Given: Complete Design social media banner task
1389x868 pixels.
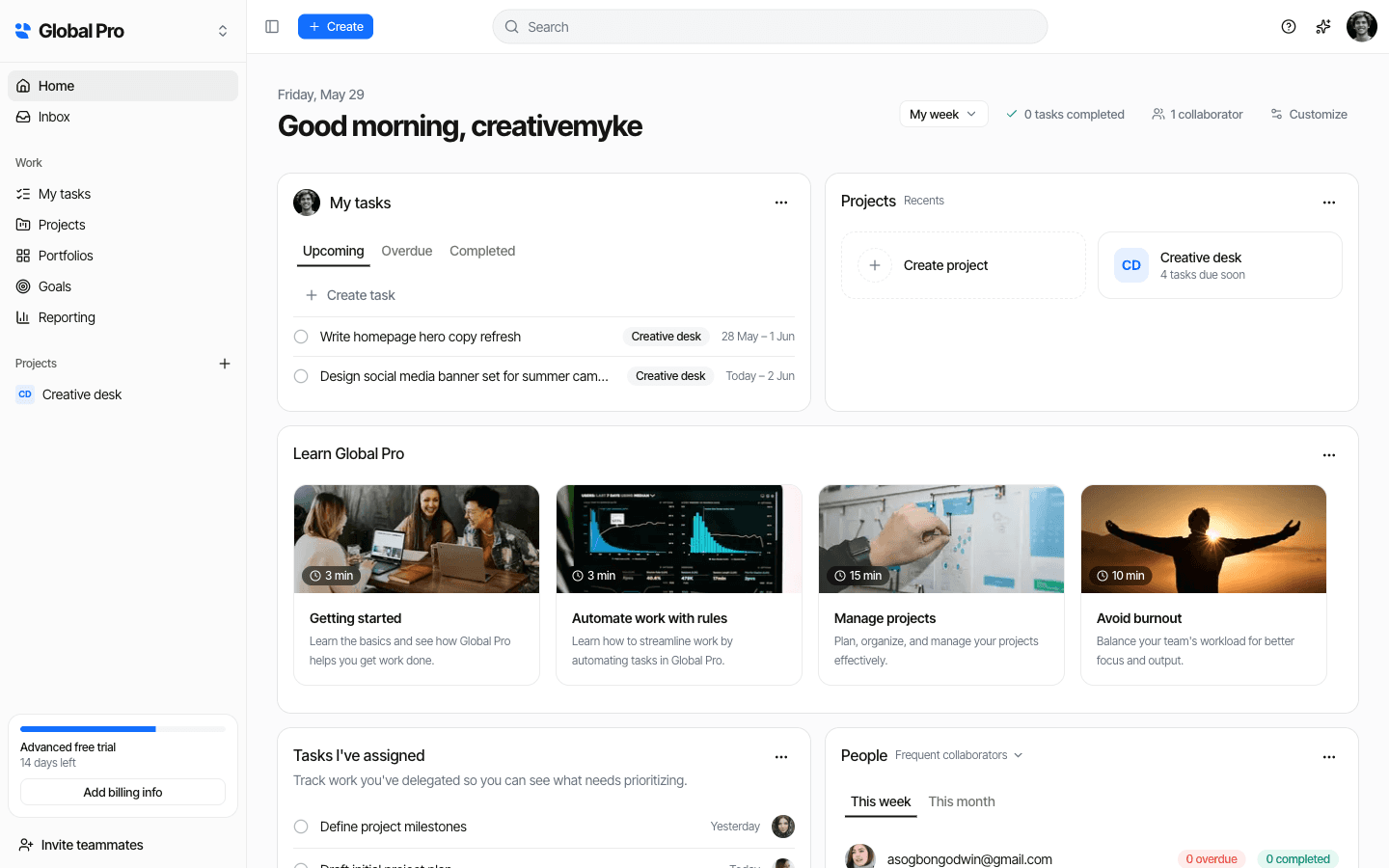Looking at the screenshot, I should (x=301, y=376).
